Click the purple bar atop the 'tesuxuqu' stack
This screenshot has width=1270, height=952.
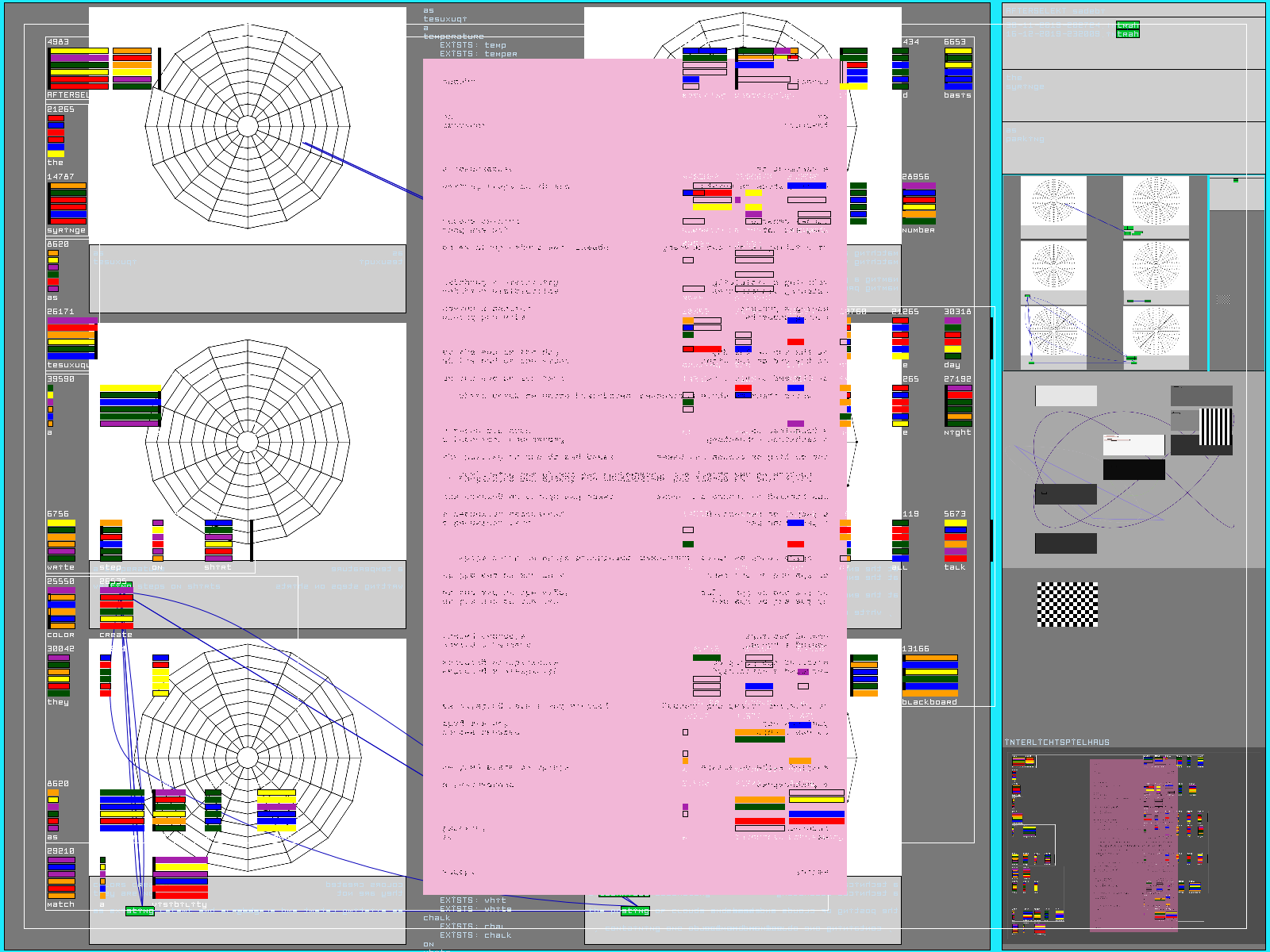pyautogui.click(x=71, y=321)
